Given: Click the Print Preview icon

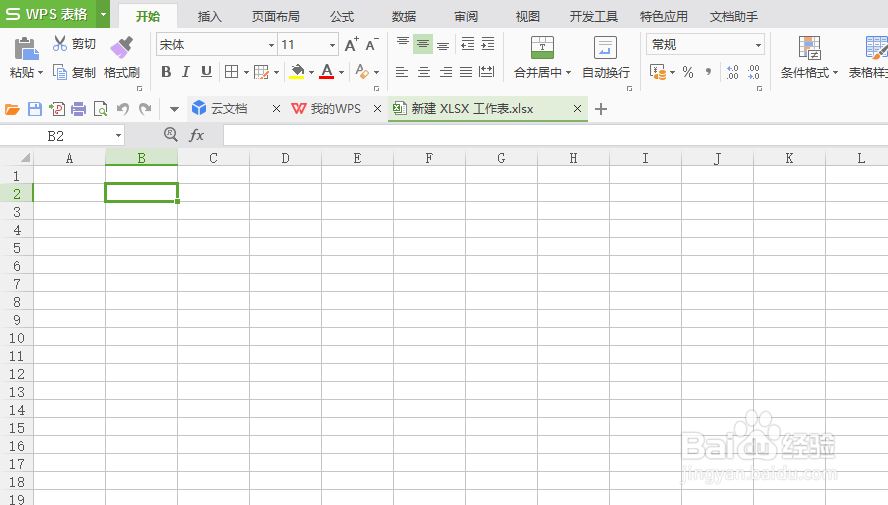Looking at the screenshot, I should click(100, 109).
